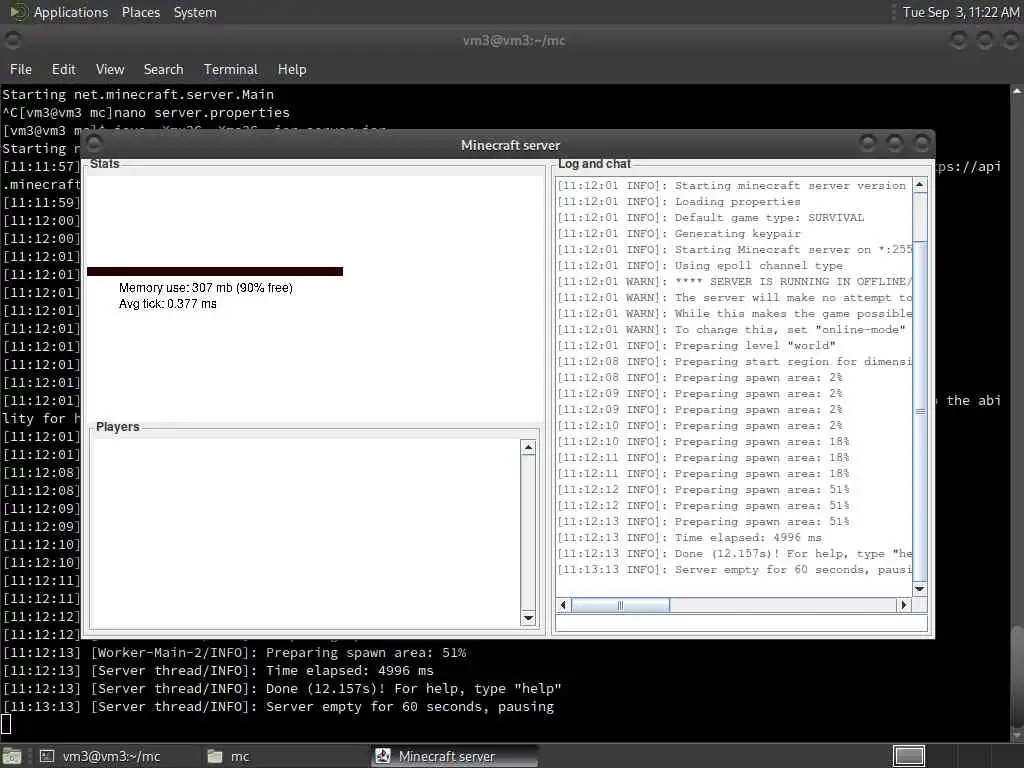
Task: Click the terminal cursor prompt at the bottom
Action: click(x=6, y=724)
